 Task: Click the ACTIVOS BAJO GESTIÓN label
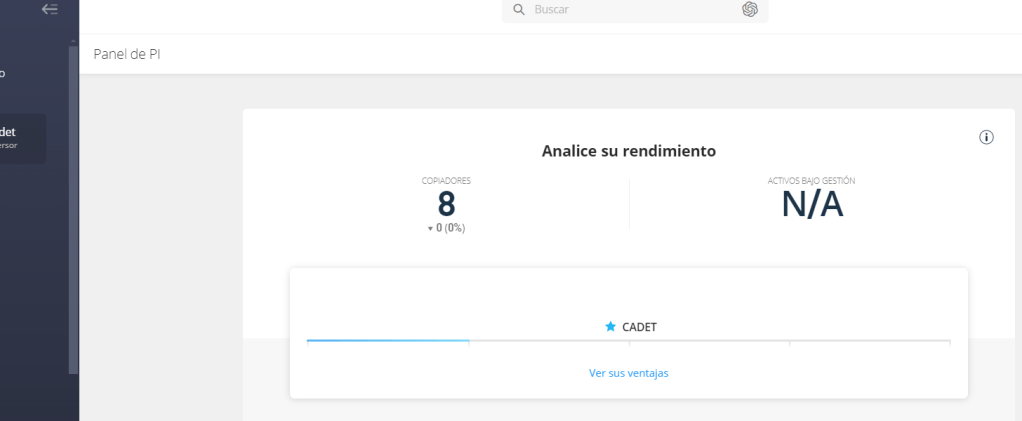tap(811, 181)
